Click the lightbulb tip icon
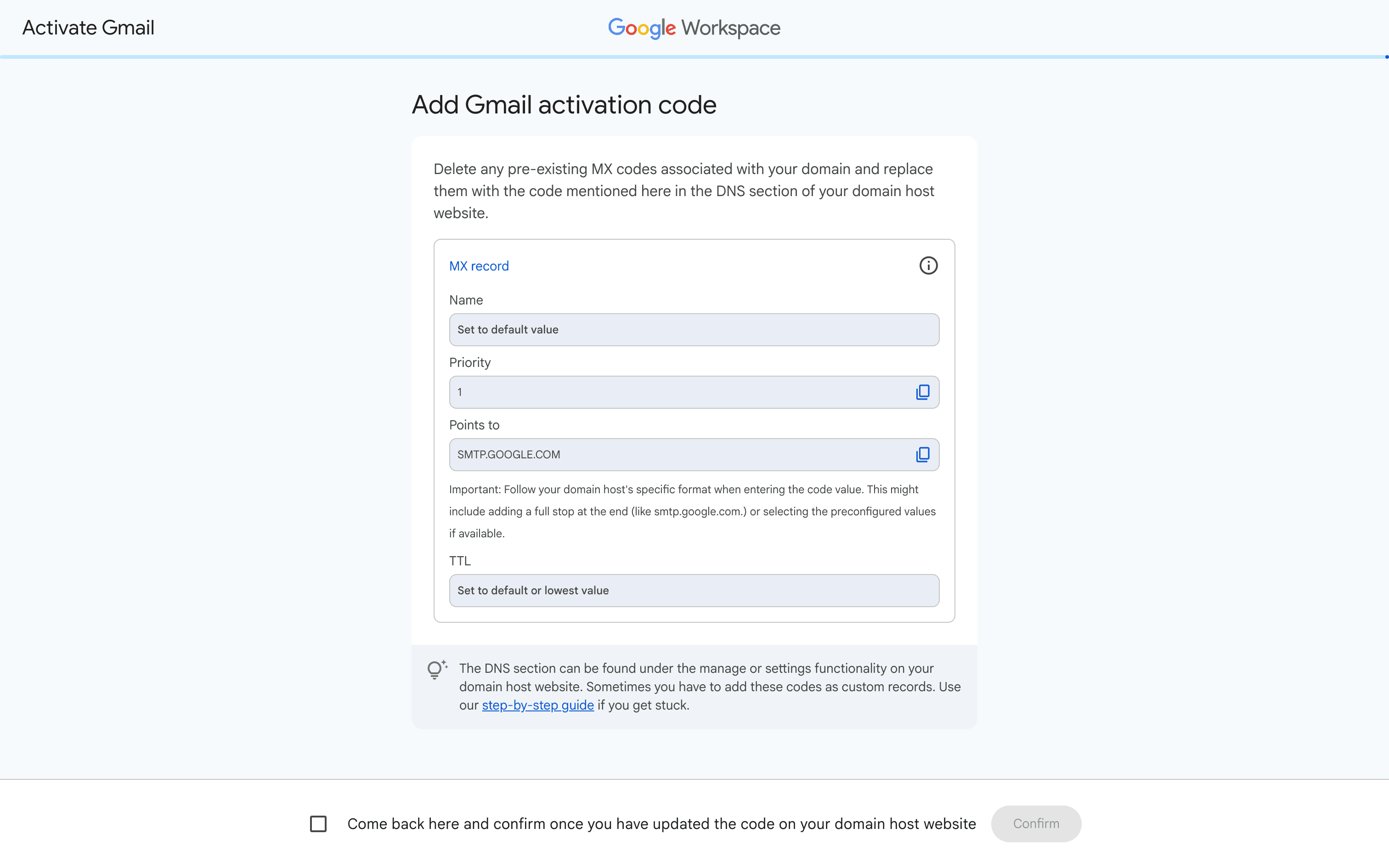 [x=437, y=670]
